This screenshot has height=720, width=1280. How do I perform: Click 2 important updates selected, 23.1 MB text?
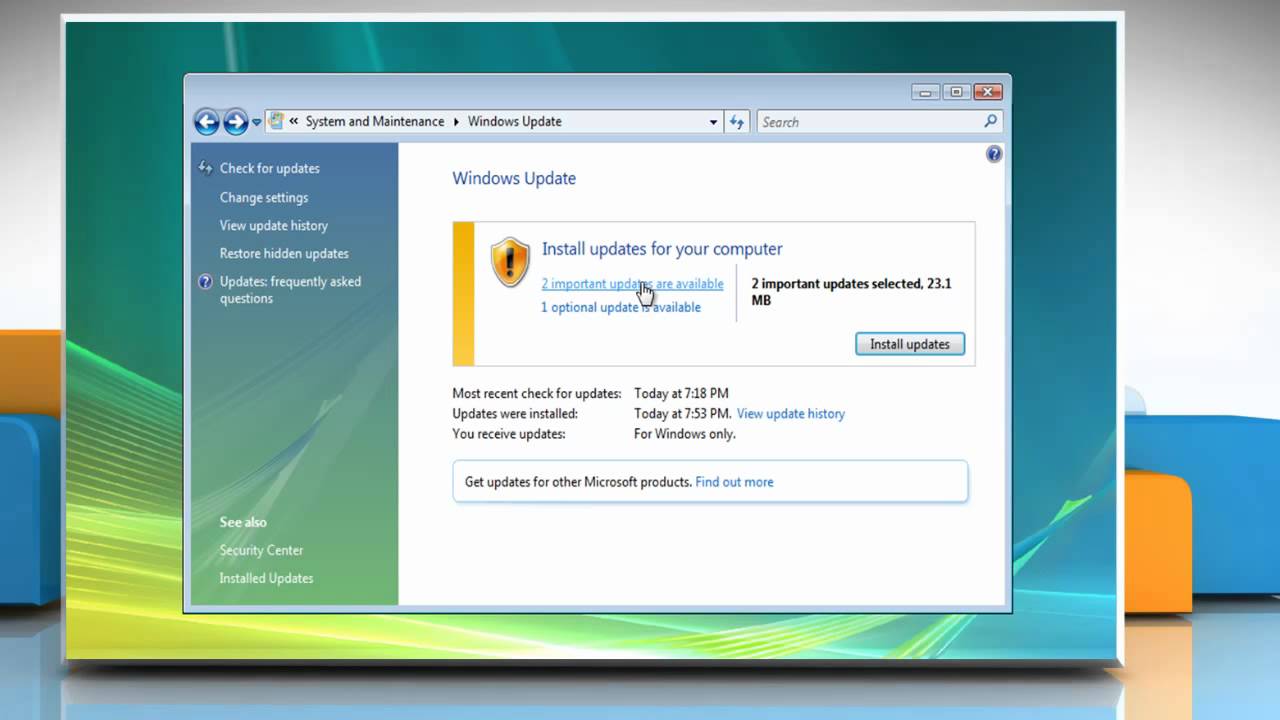click(x=851, y=292)
